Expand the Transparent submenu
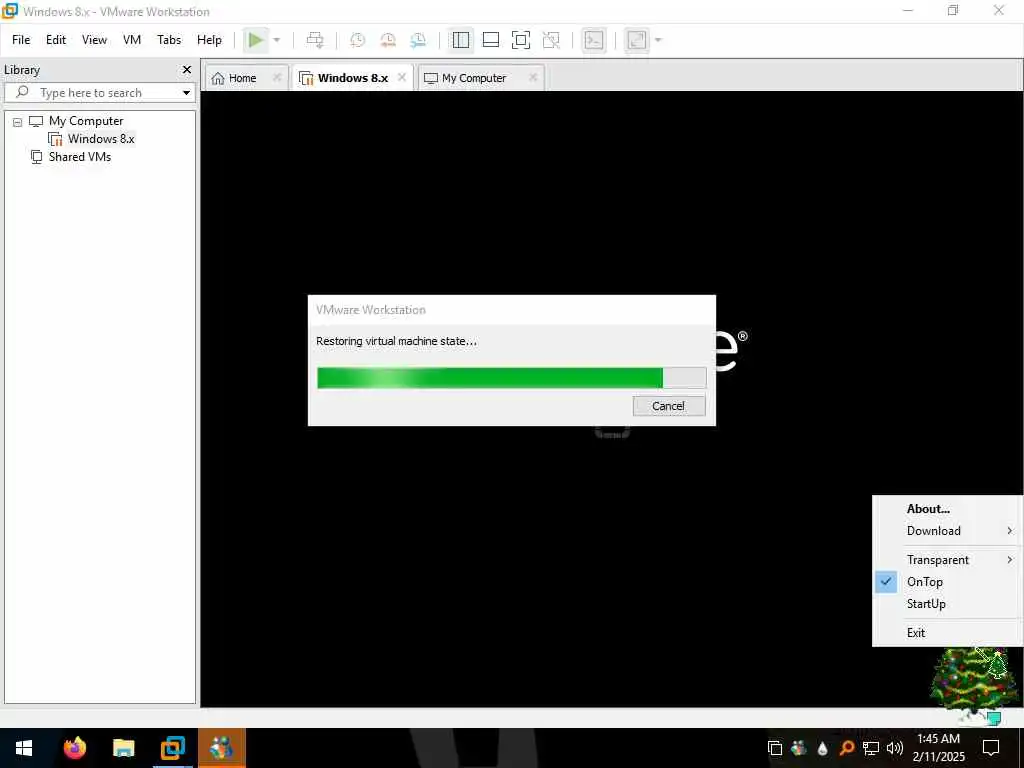The width and height of the screenshot is (1024, 768). (x=948, y=560)
